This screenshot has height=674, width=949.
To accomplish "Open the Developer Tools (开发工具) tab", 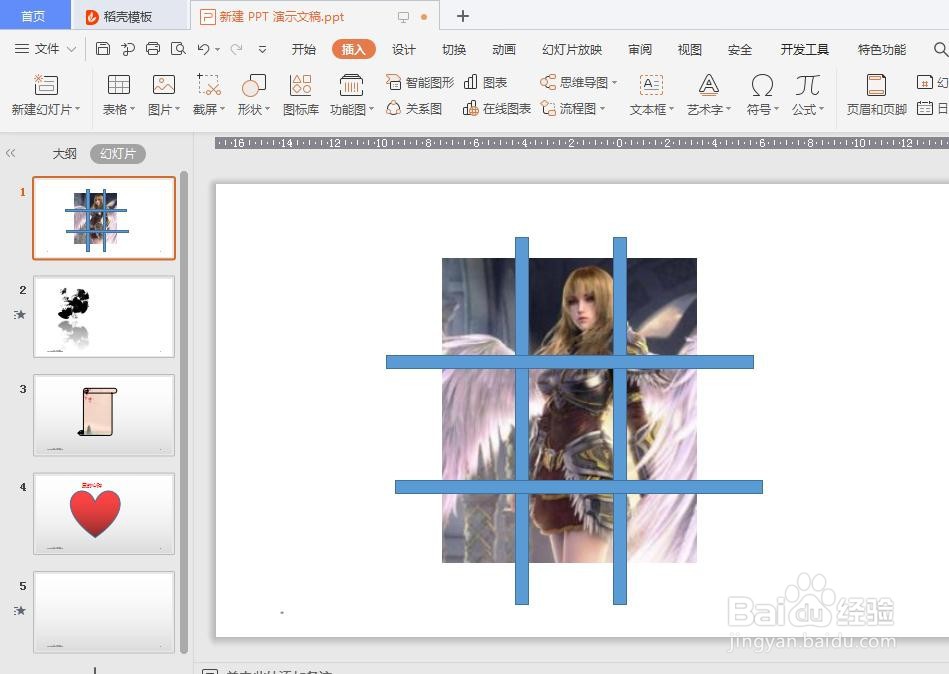I will 804,50.
